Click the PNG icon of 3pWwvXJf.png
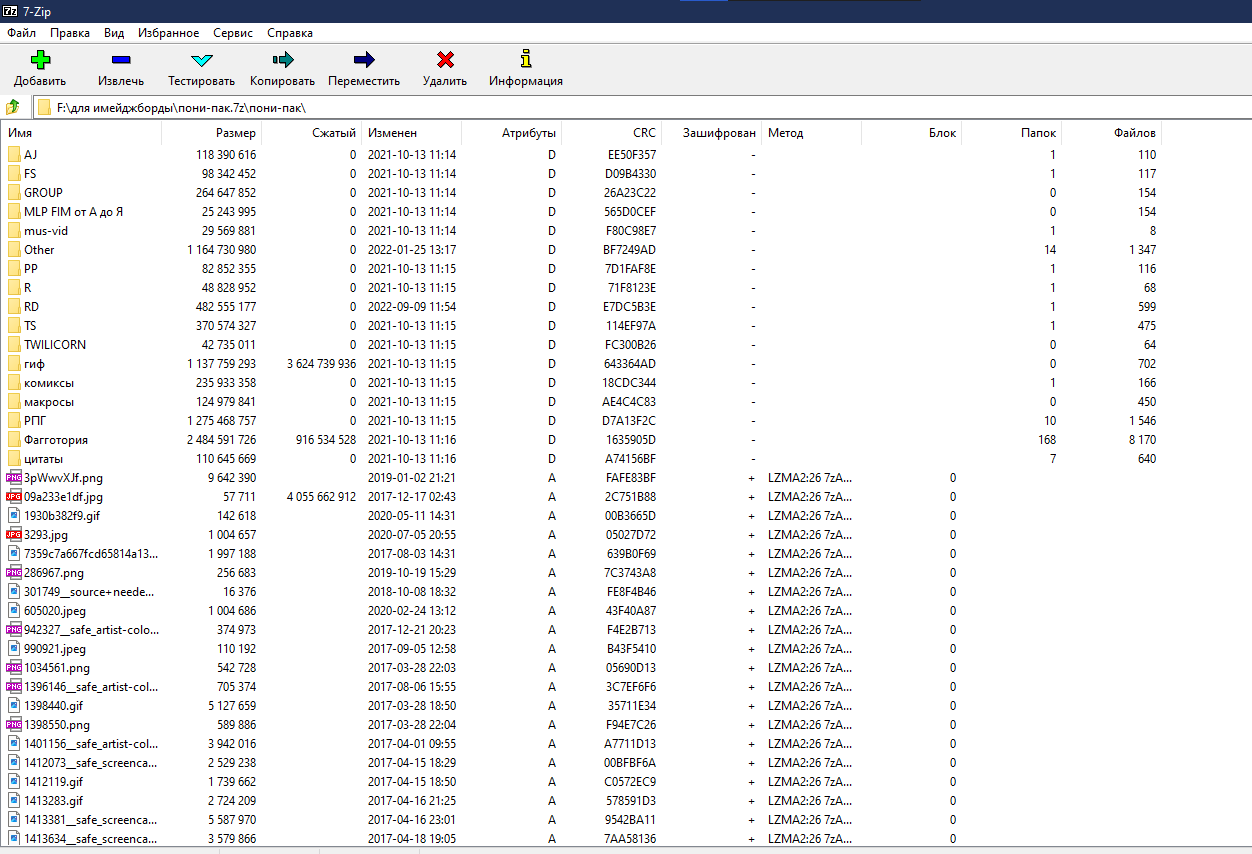1252x854 pixels. point(14,478)
